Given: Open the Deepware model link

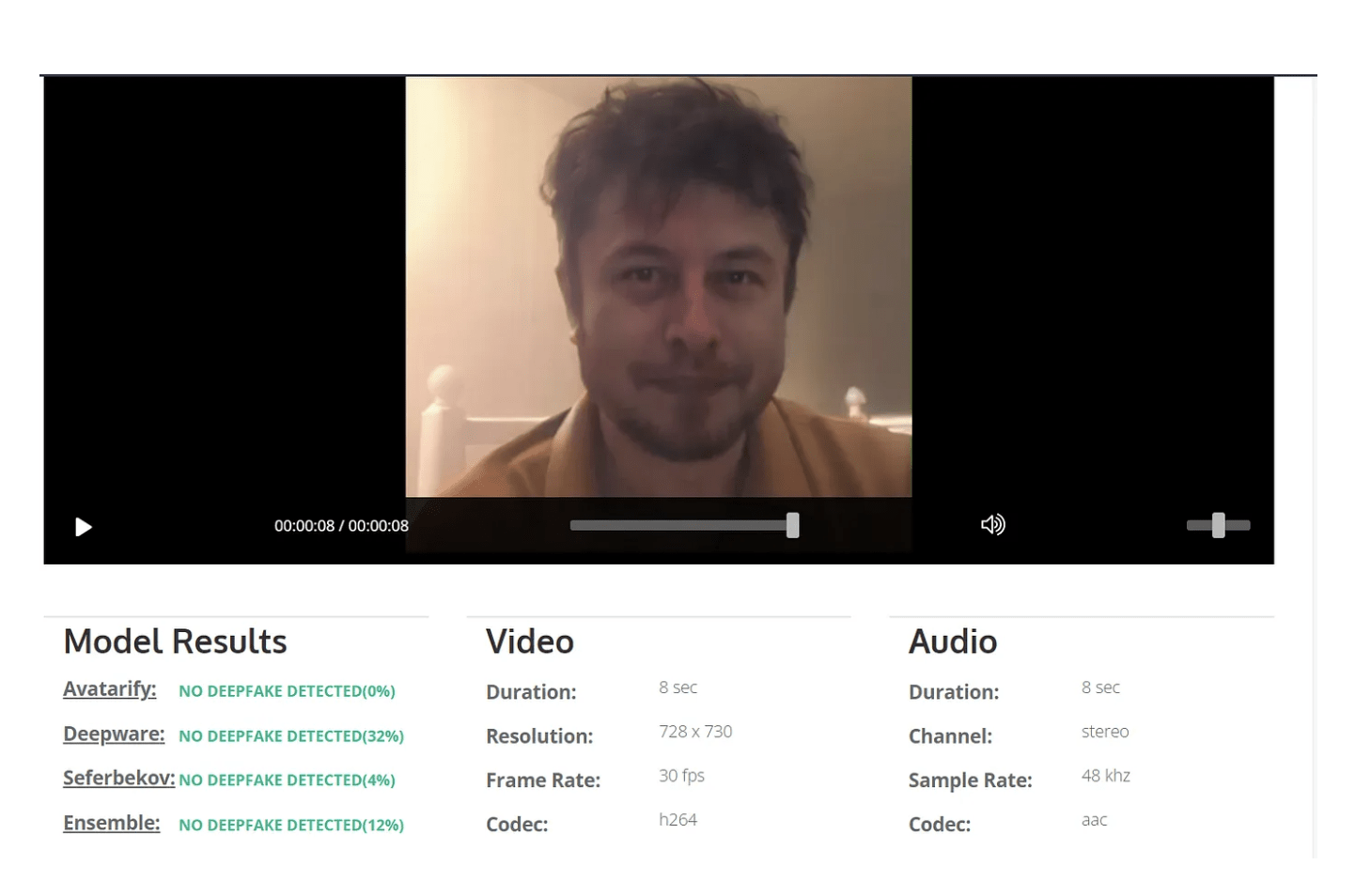Looking at the screenshot, I should click(x=114, y=734).
